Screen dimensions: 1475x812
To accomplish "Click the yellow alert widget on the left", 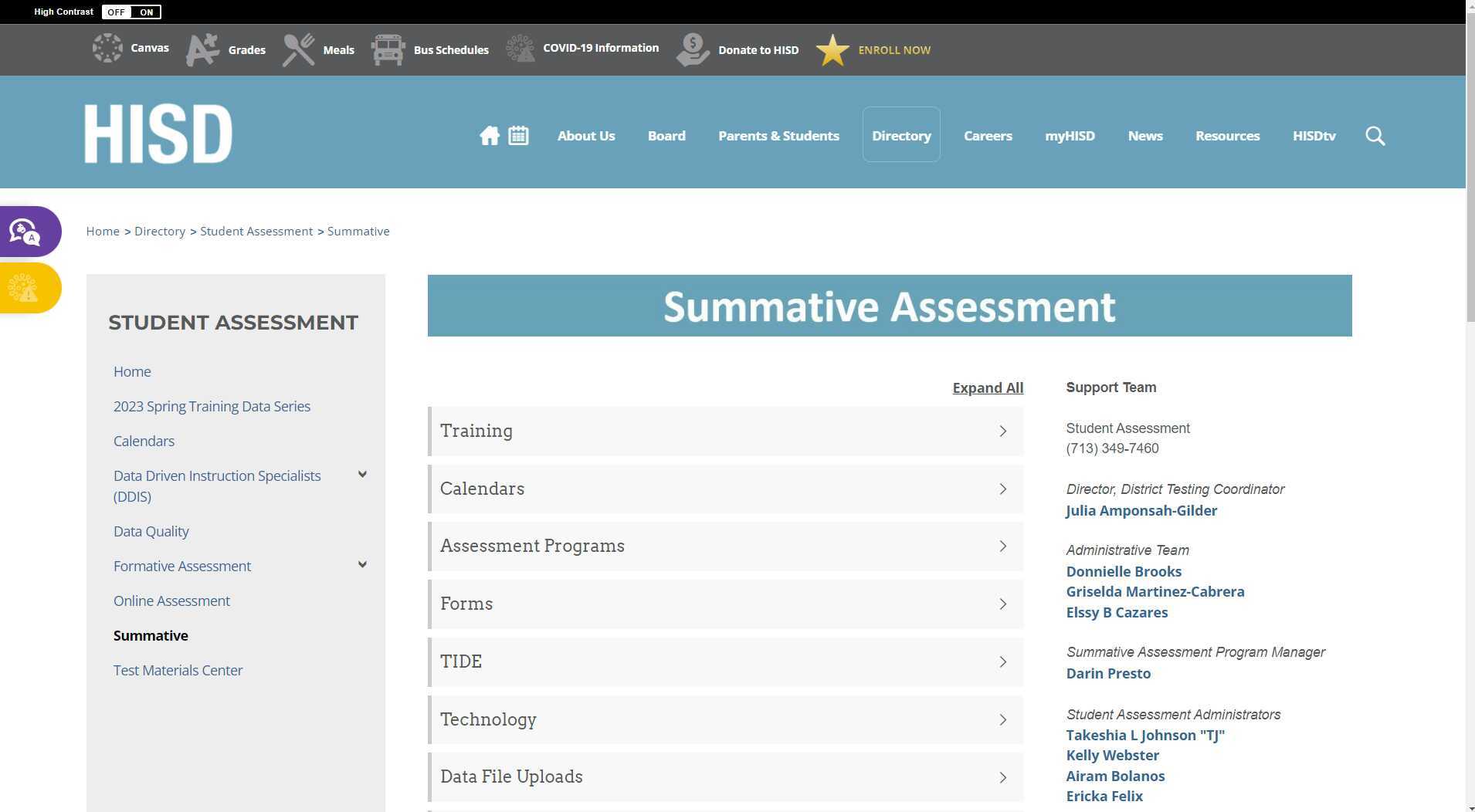I will pyautogui.click(x=25, y=288).
